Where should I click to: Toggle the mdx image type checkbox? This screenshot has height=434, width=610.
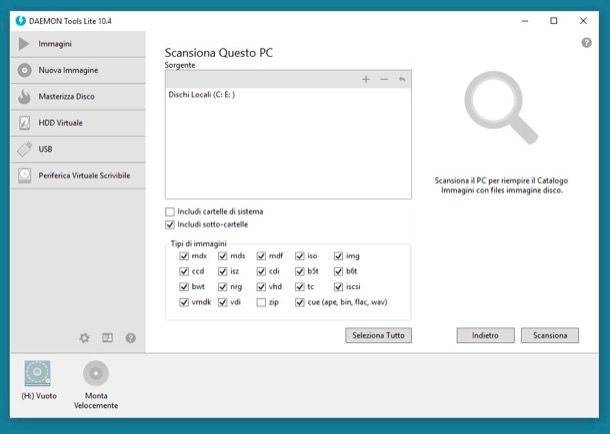point(184,256)
